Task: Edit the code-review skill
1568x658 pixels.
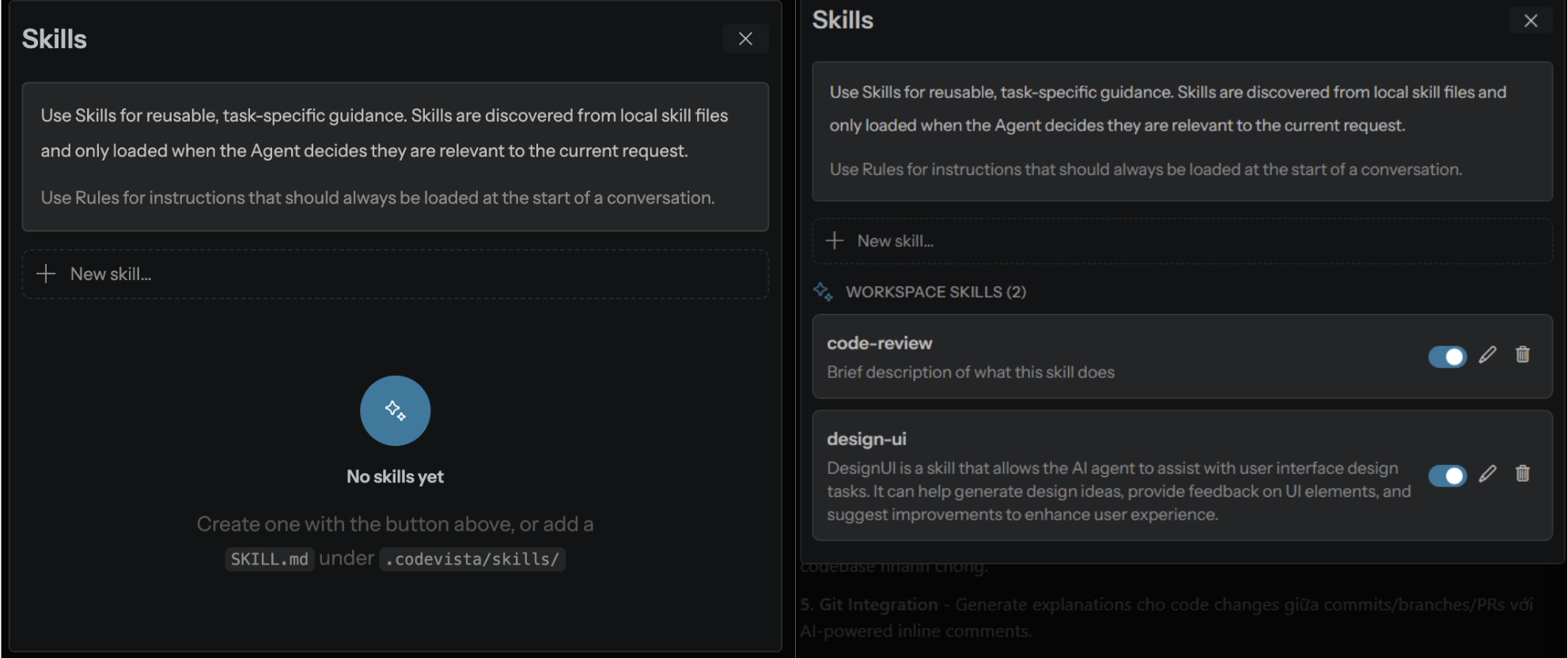Action: tap(1487, 354)
